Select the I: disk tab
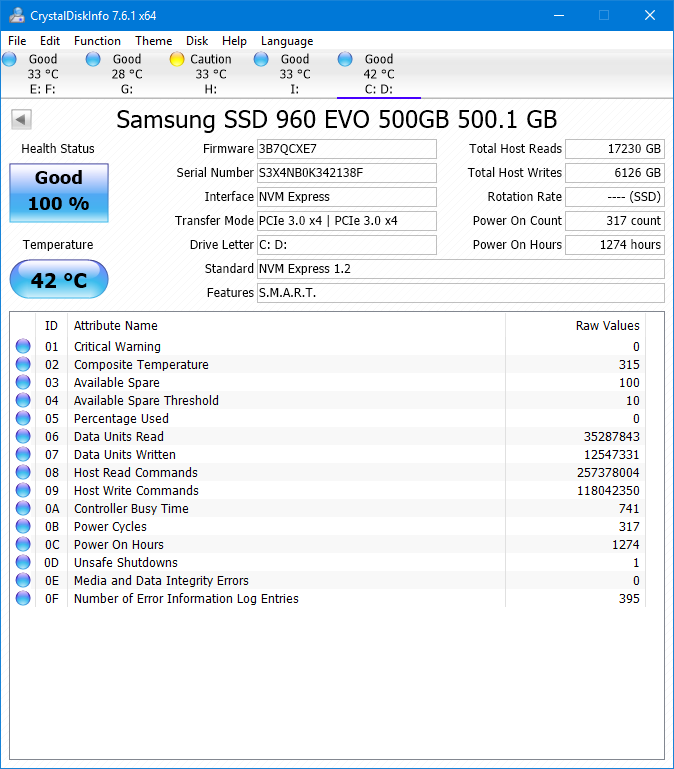Image resolution: width=674 pixels, height=769 pixels. pos(294,74)
